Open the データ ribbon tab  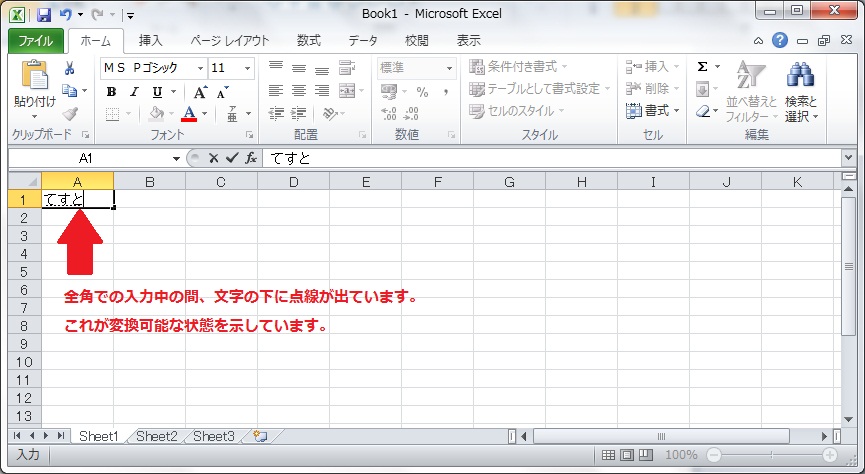362,41
